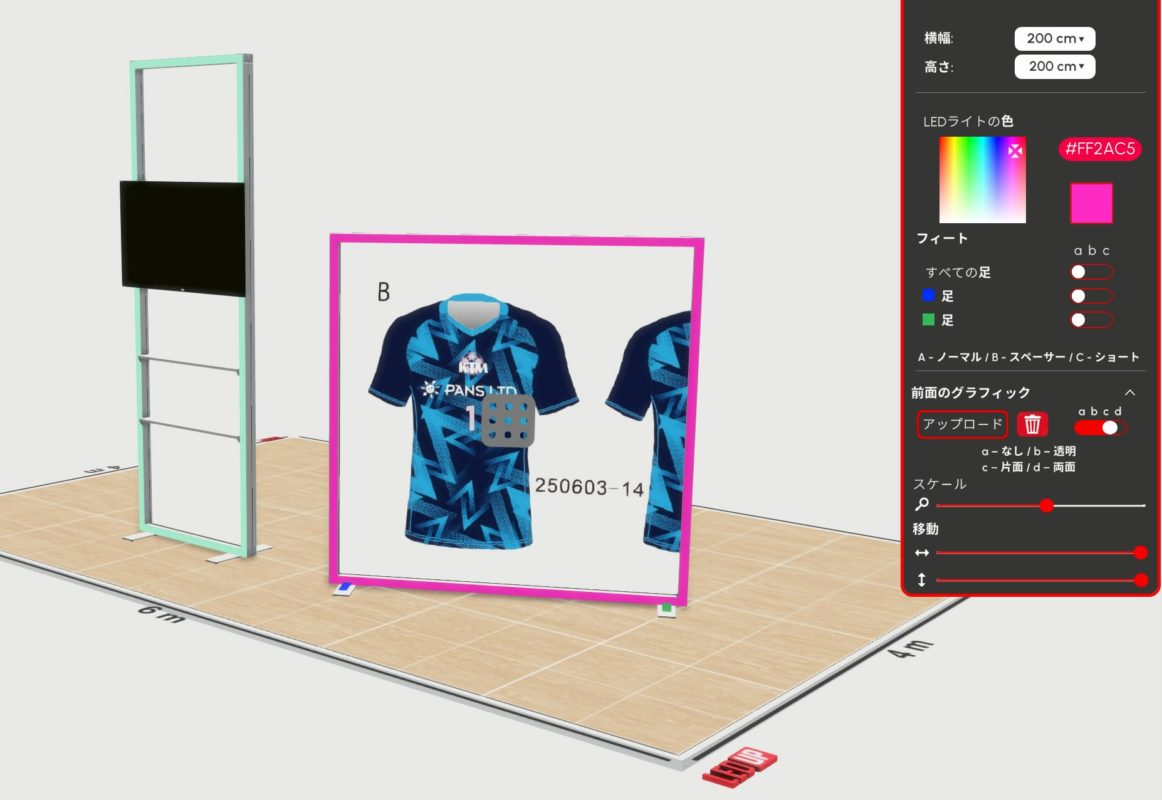Click the アップロード upload button

962,424
